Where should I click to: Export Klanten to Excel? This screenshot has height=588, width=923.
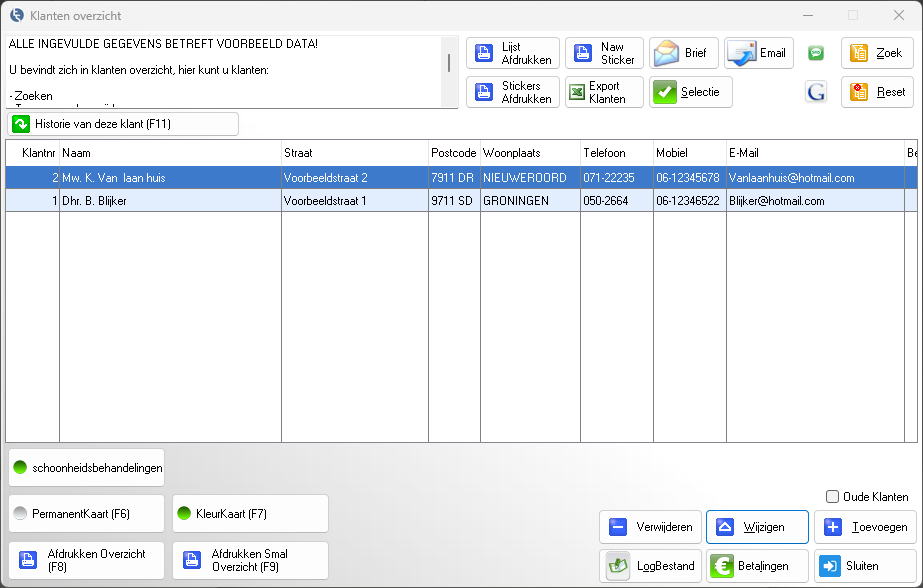click(604, 92)
